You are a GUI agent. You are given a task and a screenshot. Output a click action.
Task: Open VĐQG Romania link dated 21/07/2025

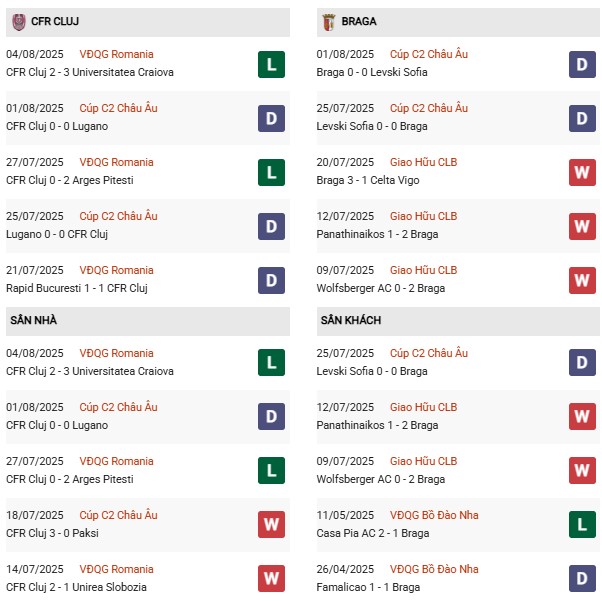tap(117, 270)
